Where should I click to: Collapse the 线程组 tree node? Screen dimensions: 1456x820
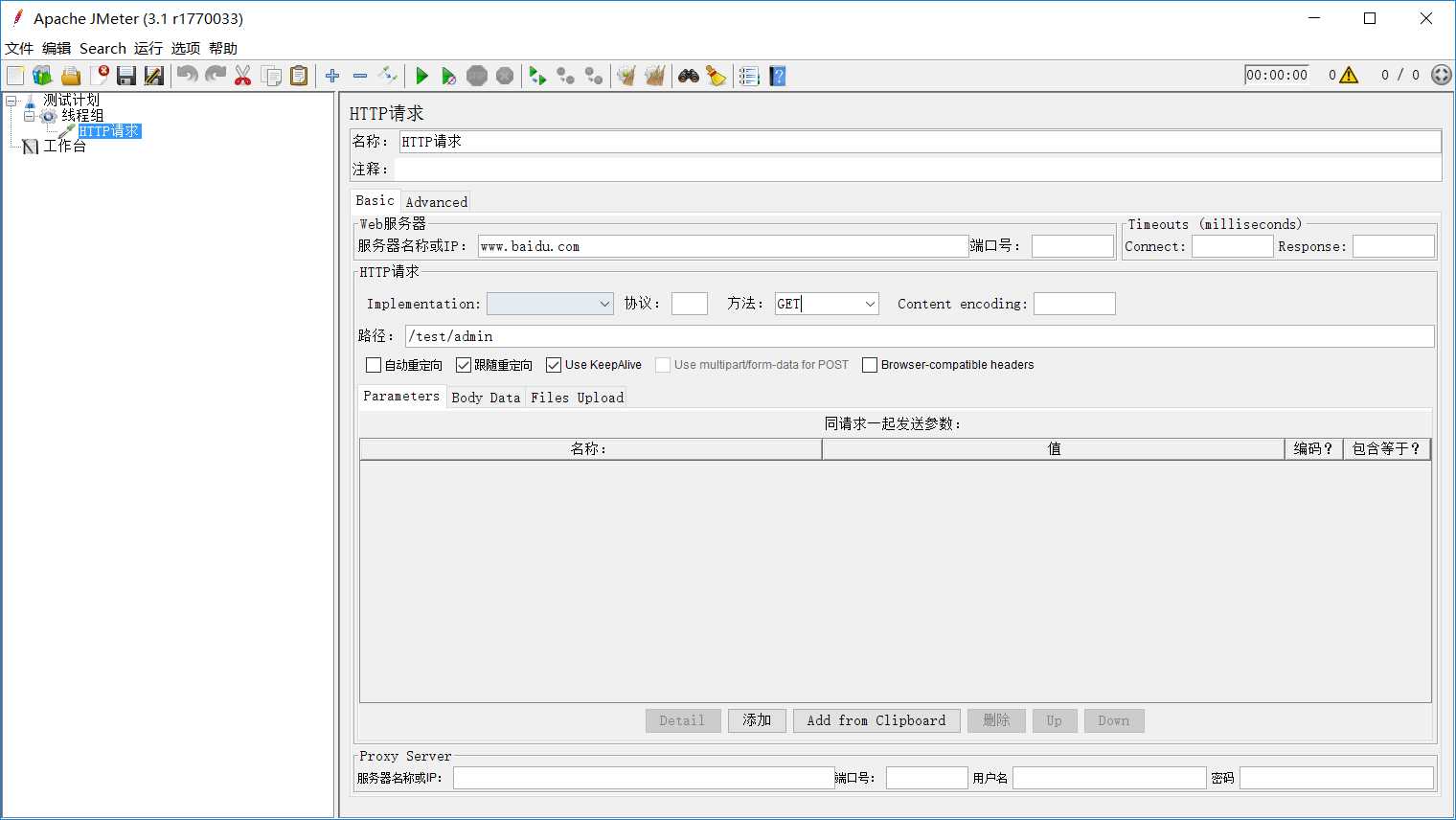pyautogui.click(x=30, y=116)
